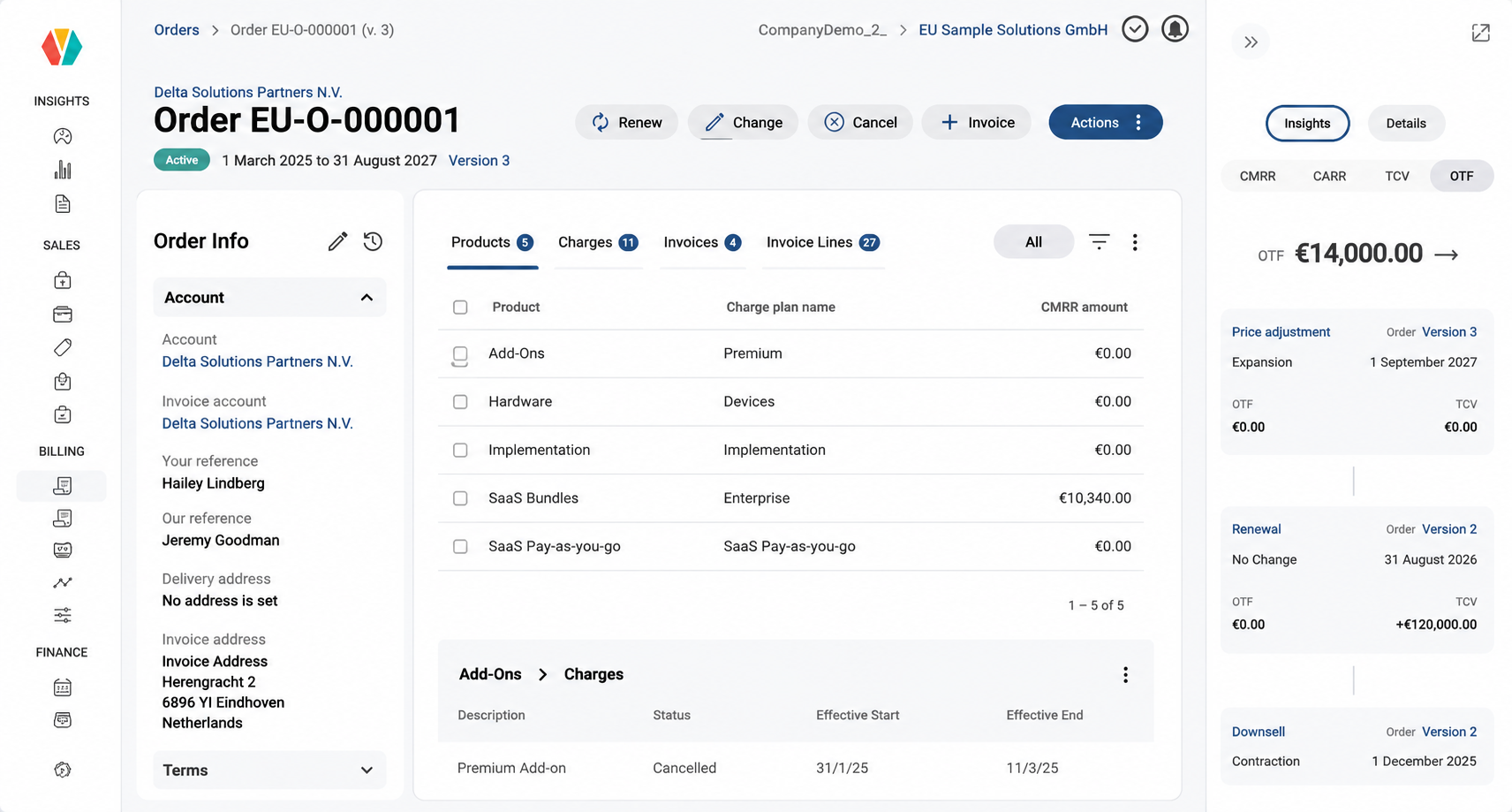Open the Invoice account Delta Solutions link
Screen dimensions: 1512x812
coord(257,423)
